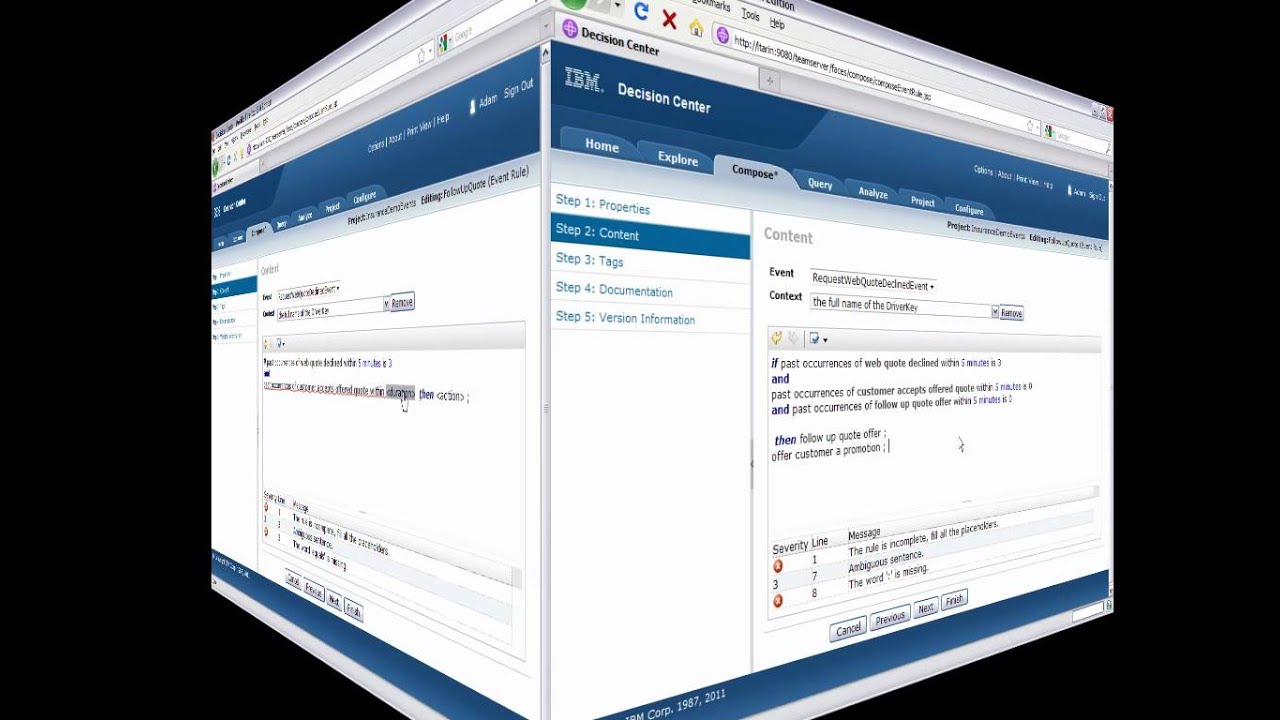
Task: Click the IBM logo in right window header
Action: 584,80
